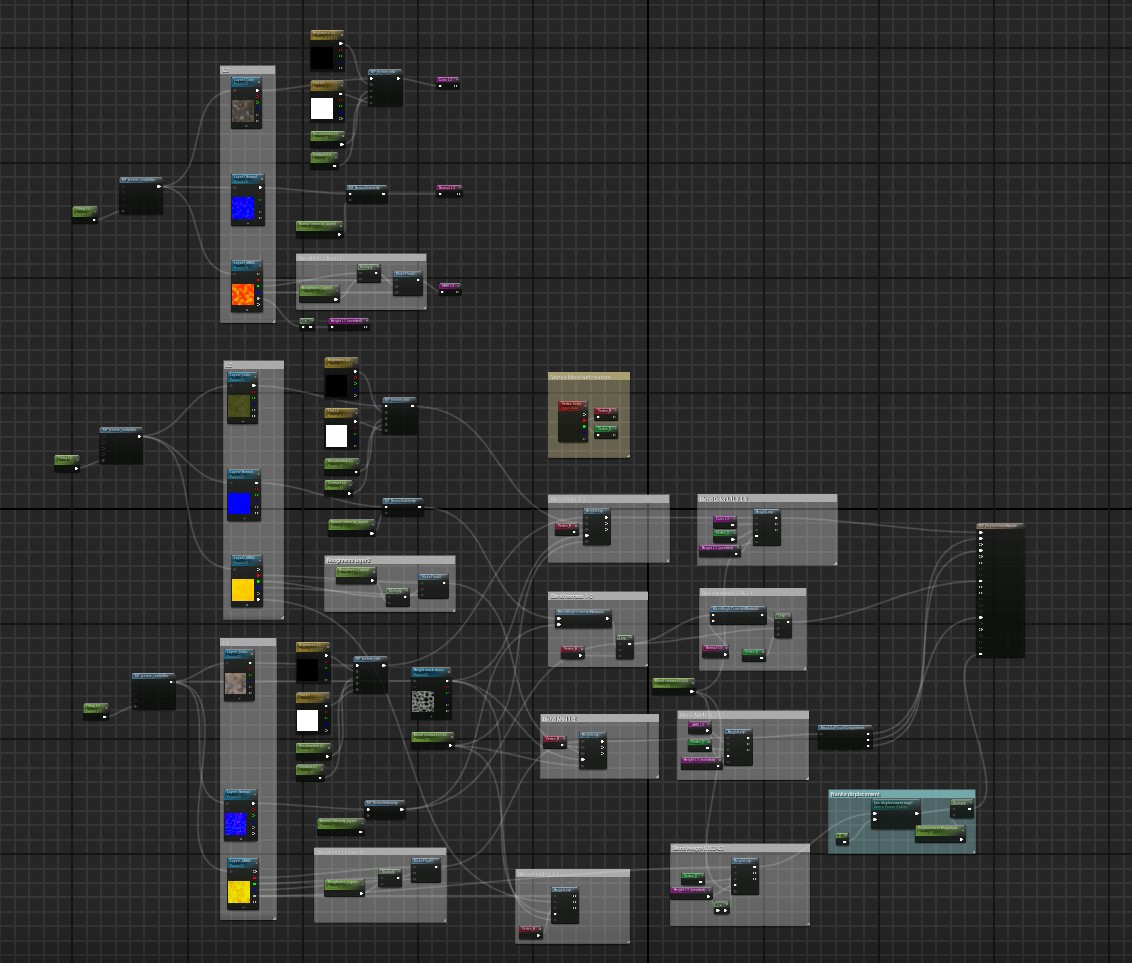Toggle the 'Use displacement map?' switch node
The image size is (1132, 963).
[894, 806]
